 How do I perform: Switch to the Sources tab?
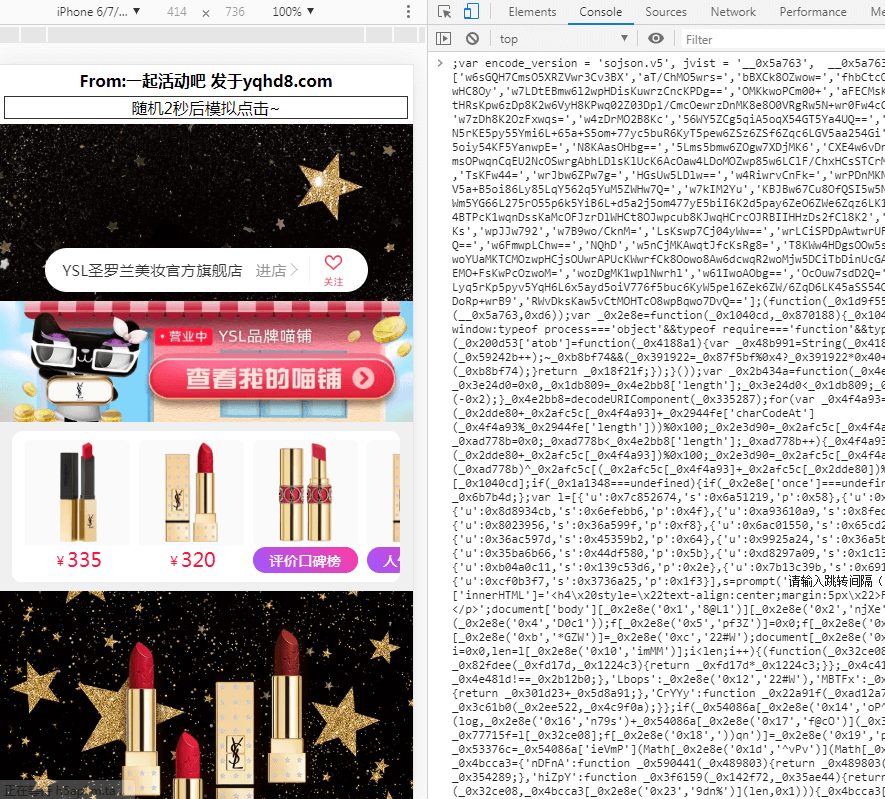(666, 12)
